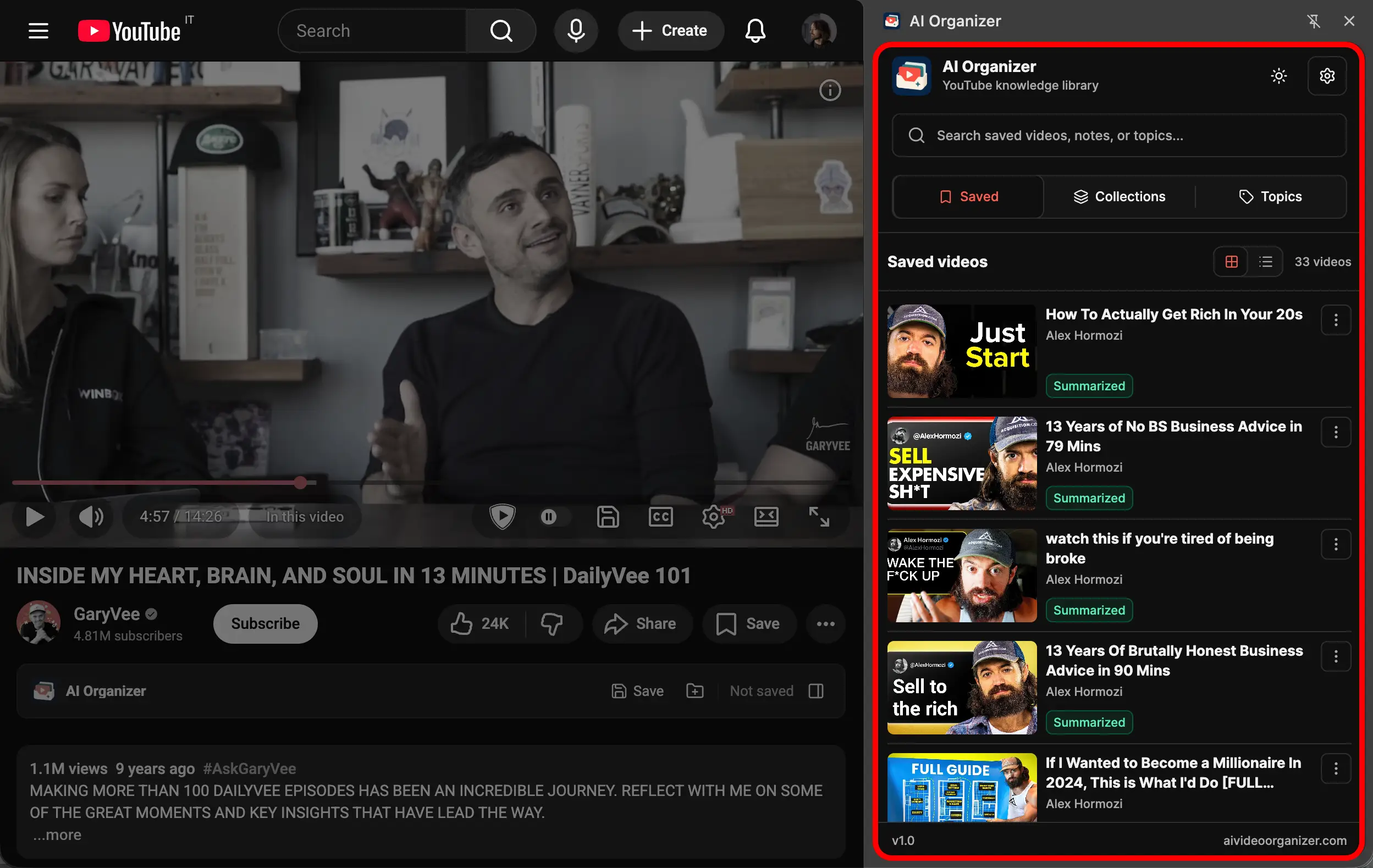Share this video
This screenshot has height=868, width=1373.
642,623
